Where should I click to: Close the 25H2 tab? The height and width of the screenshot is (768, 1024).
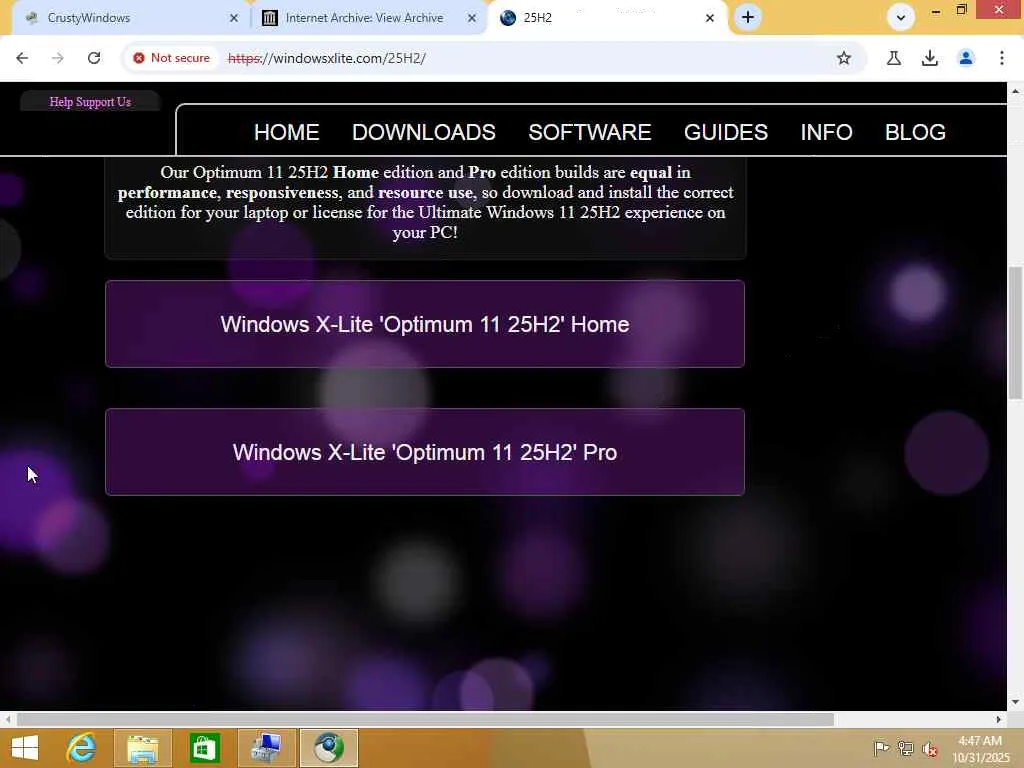click(x=710, y=18)
